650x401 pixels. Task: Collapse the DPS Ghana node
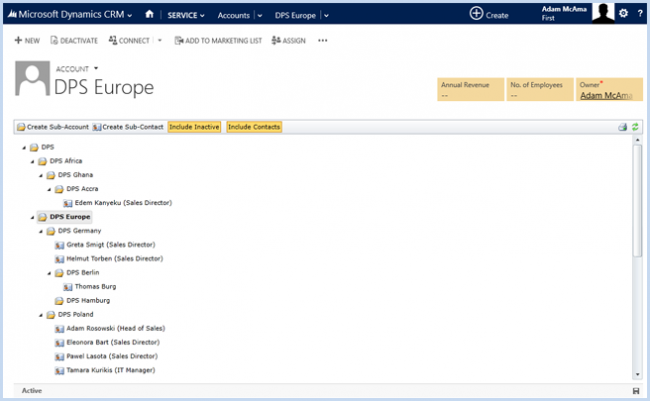pyautogui.click(x=41, y=176)
